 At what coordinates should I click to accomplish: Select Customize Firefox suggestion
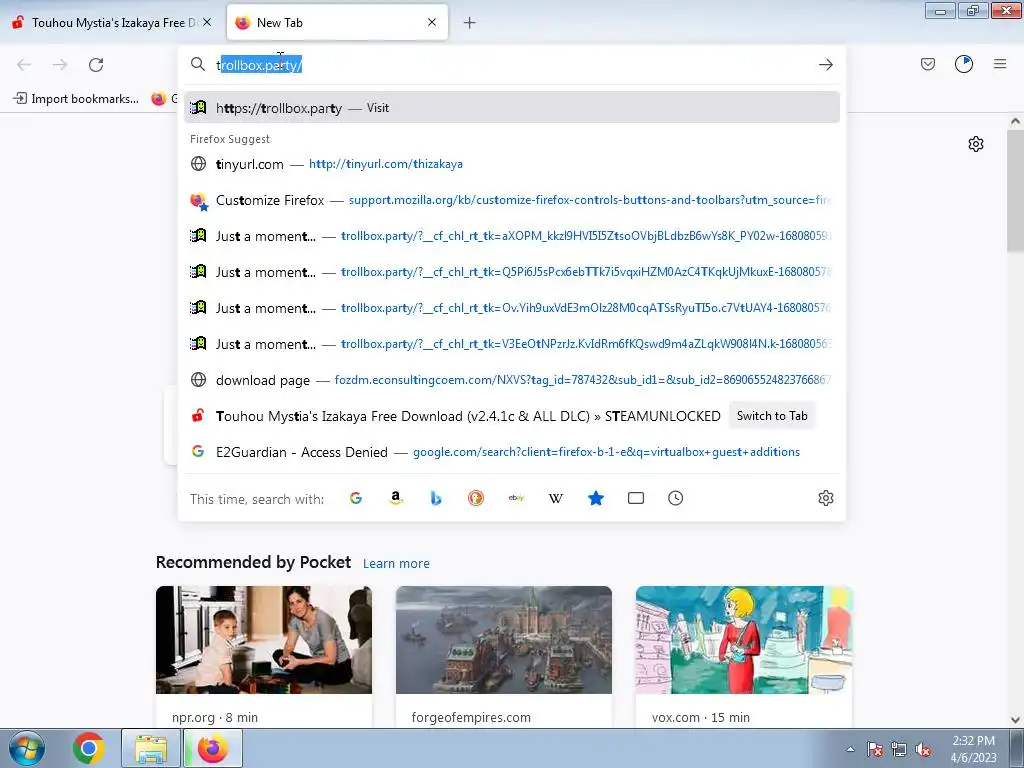pos(512,200)
